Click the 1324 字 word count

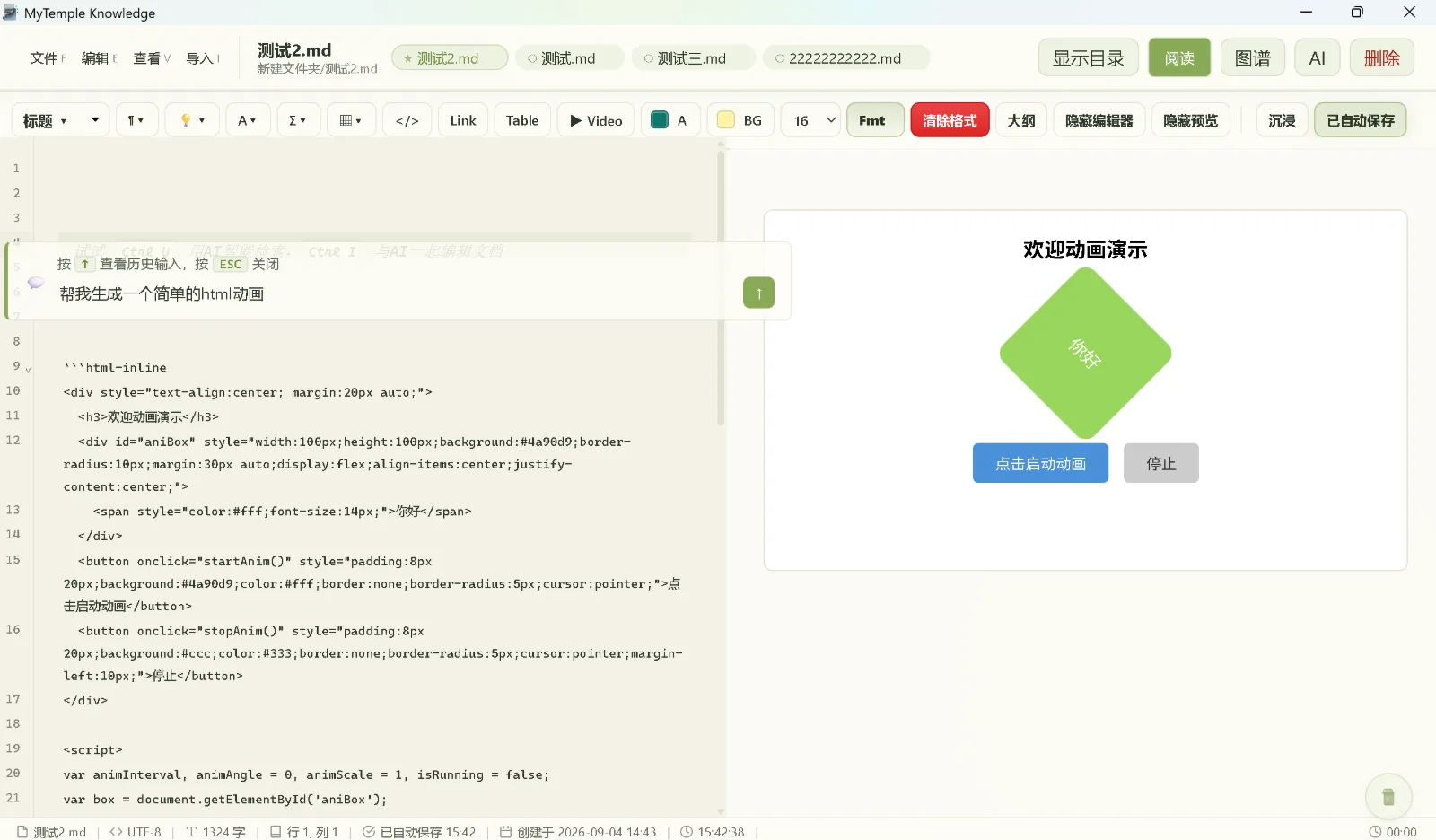click(x=215, y=832)
